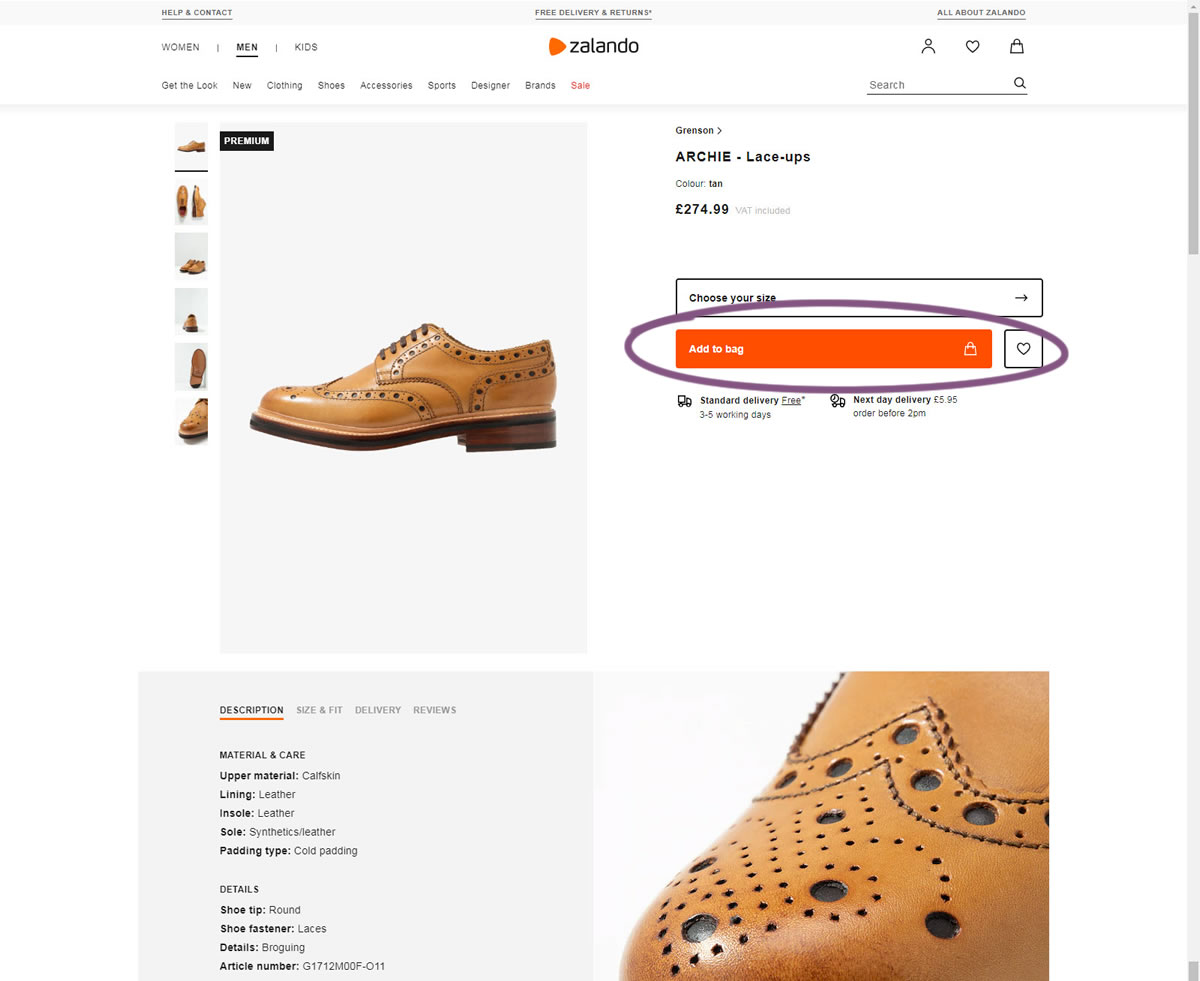Open Help & Contact link

[196, 13]
